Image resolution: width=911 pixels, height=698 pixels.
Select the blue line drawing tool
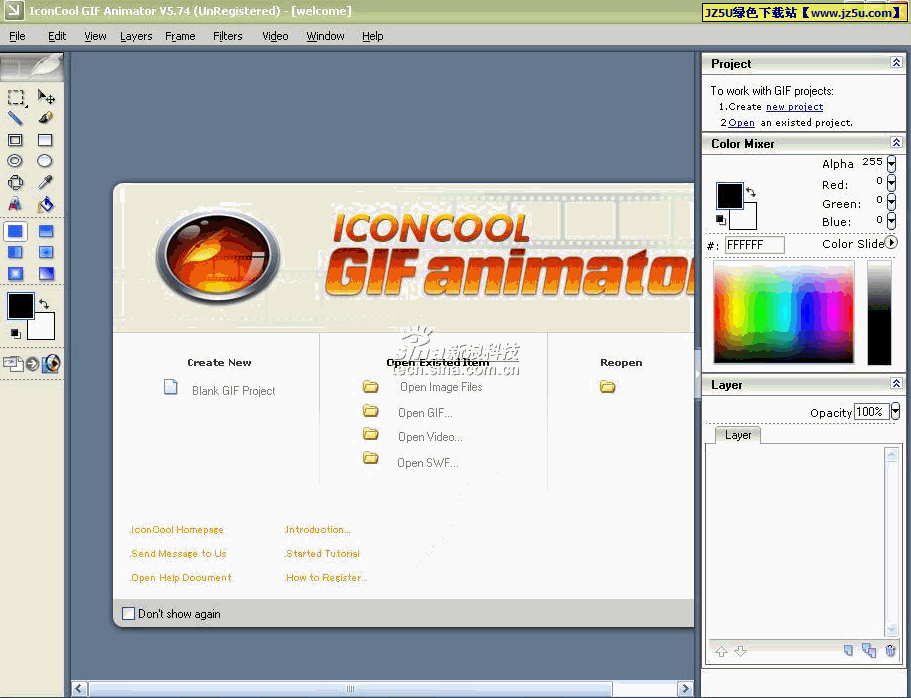pyautogui.click(x=15, y=118)
